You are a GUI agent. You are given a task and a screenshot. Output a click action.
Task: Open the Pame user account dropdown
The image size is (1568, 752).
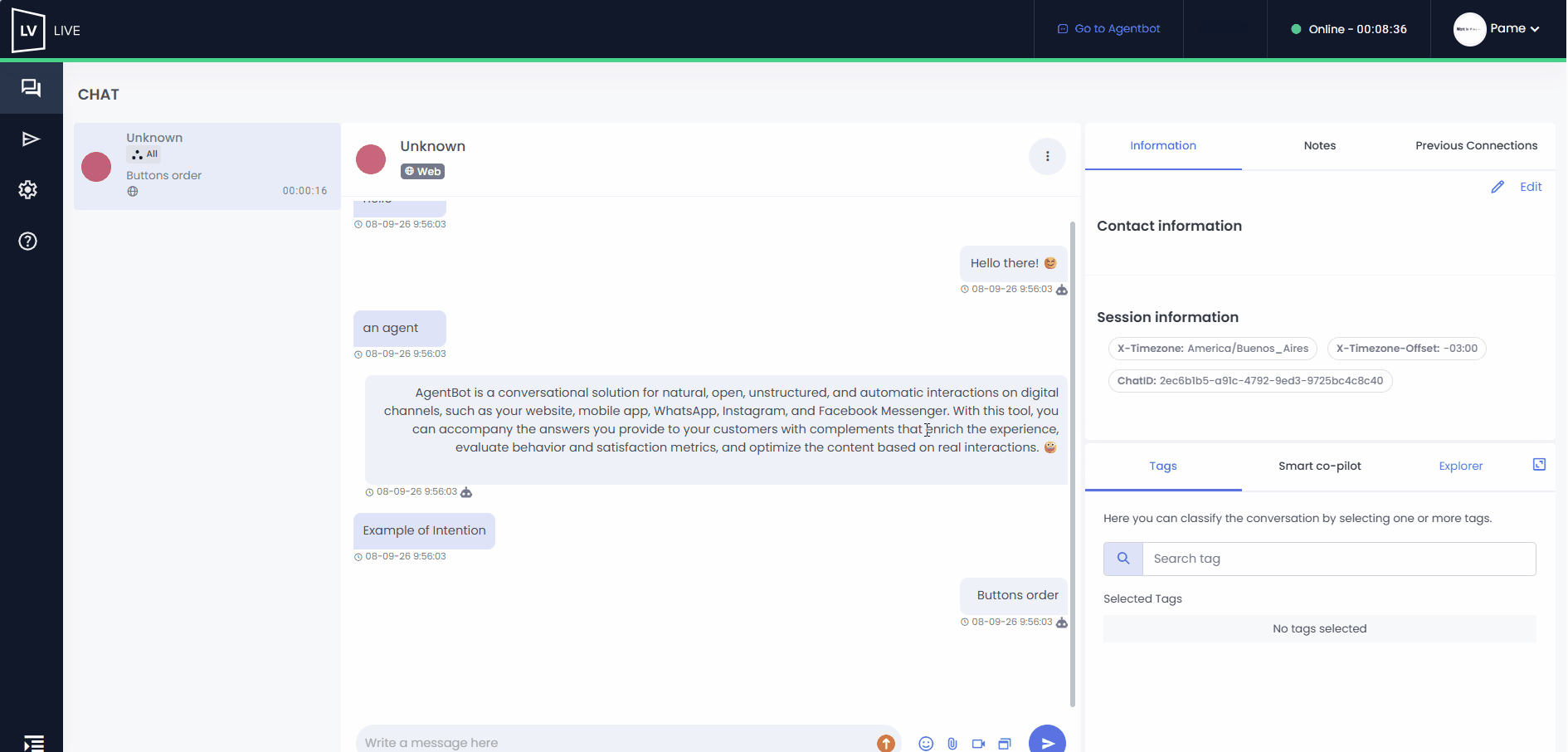[1497, 29]
